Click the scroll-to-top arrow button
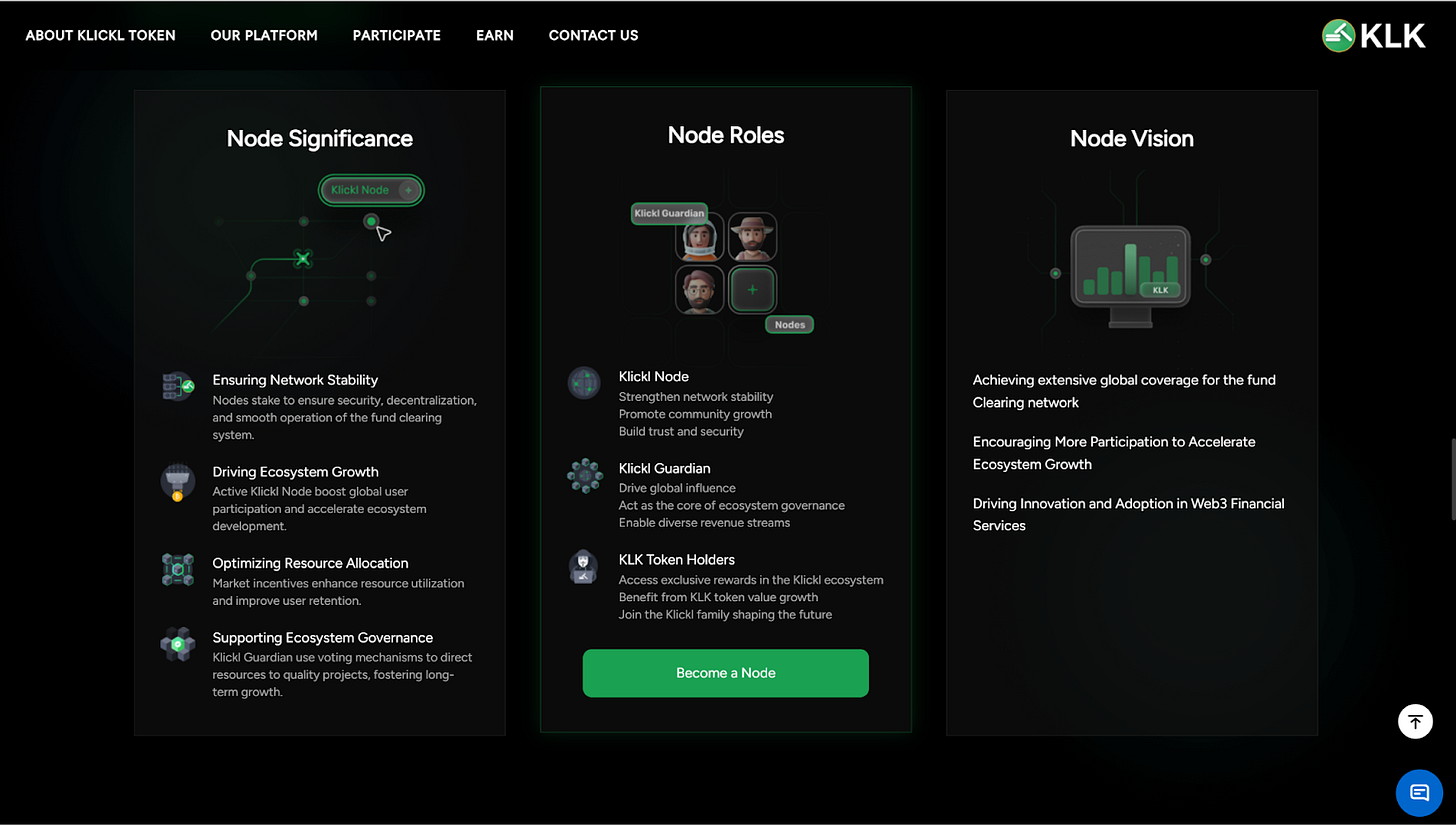Image resolution: width=1456 pixels, height=825 pixels. tap(1415, 721)
